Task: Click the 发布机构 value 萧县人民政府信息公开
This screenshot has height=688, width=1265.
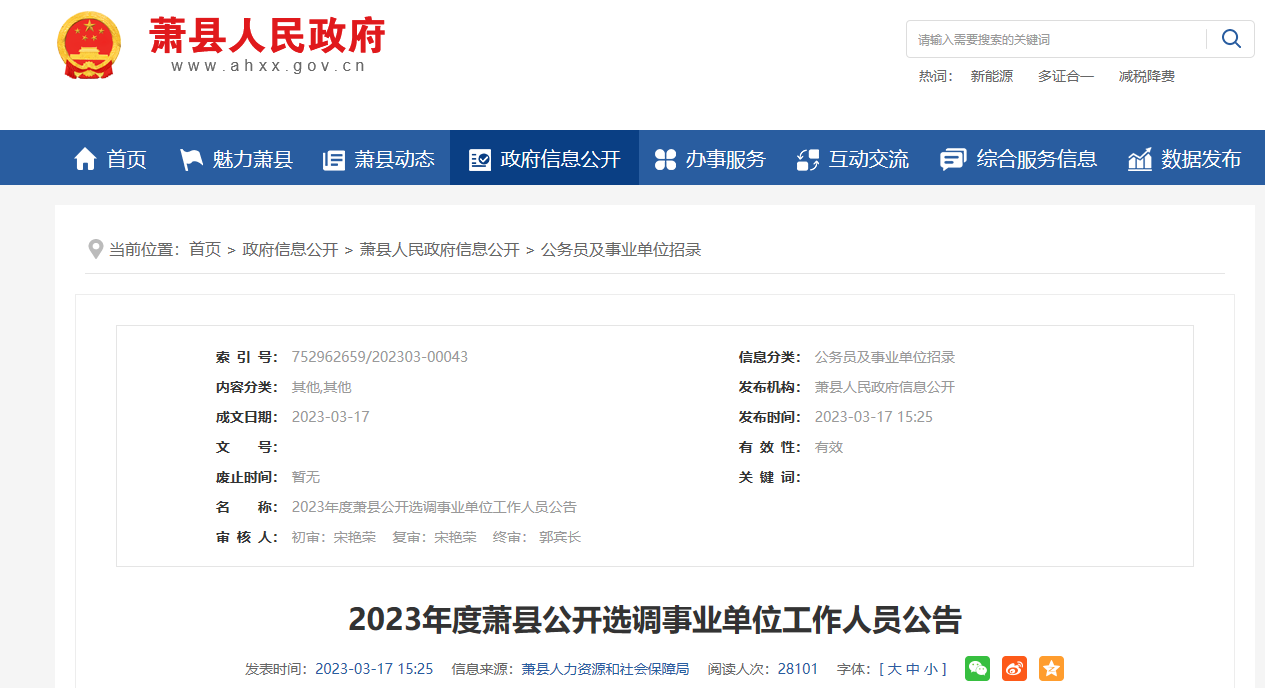Action: [884, 387]
